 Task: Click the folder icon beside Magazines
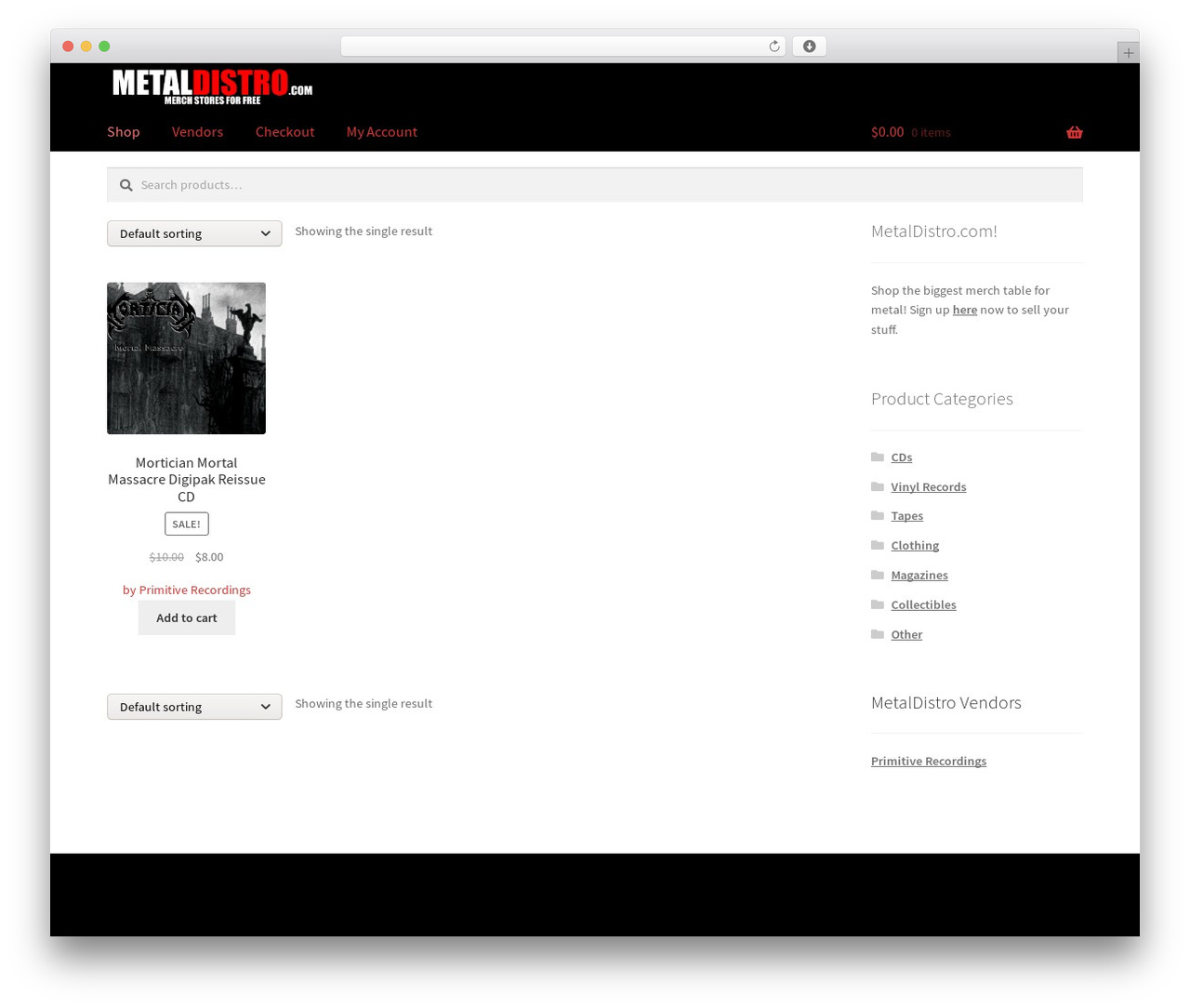878,575
